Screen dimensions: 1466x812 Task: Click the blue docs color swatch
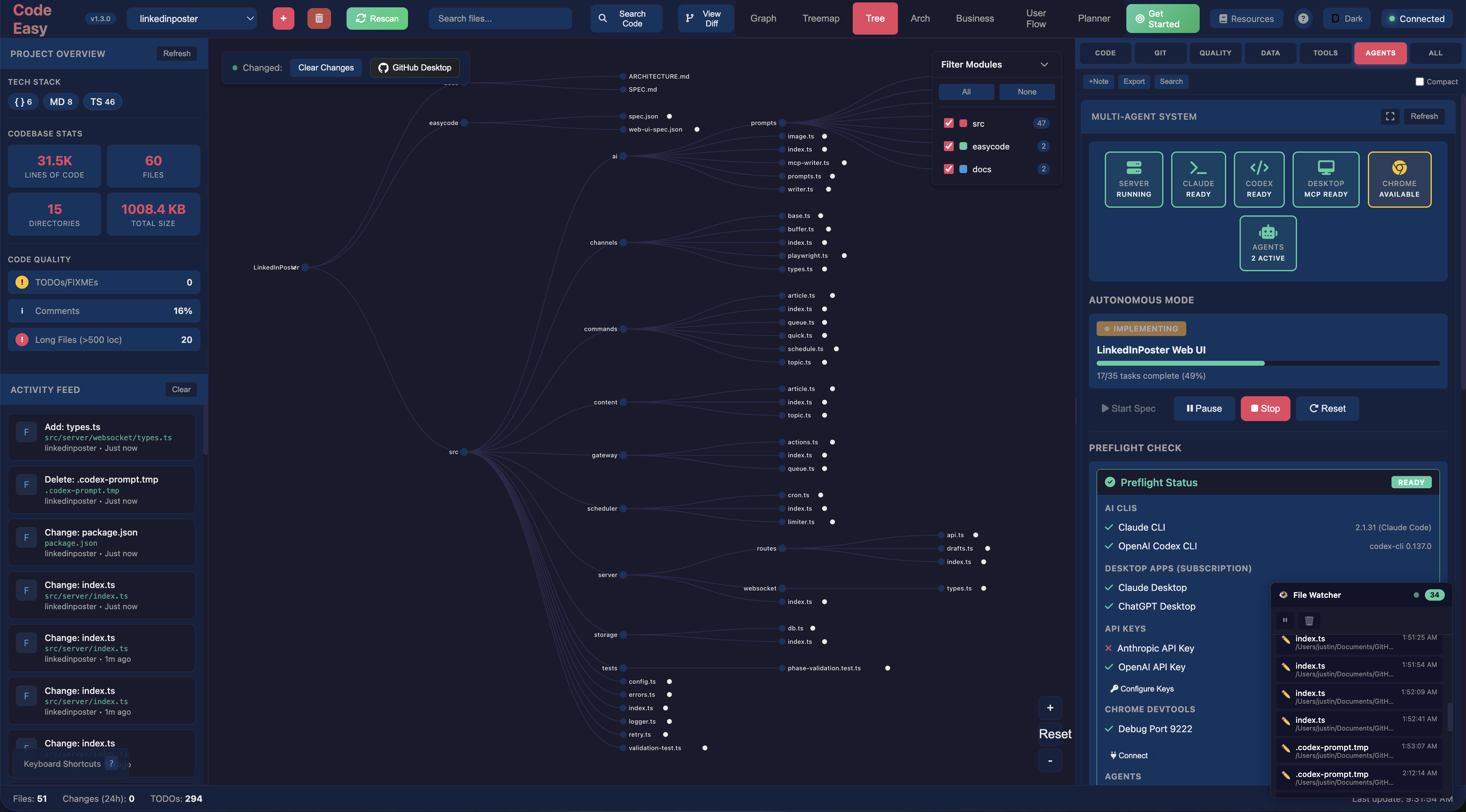[963, 169]
